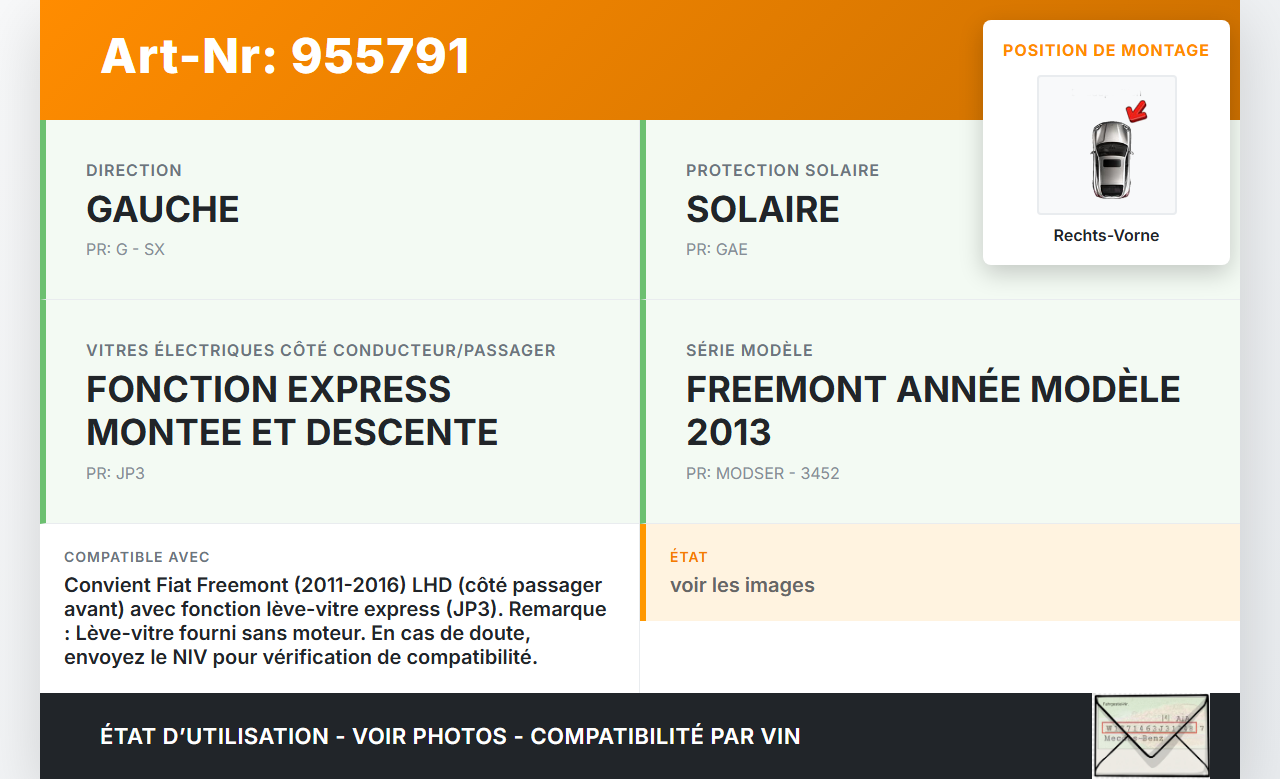
Task: Select the GAUCHE direction value
Action: coord(163,209)
